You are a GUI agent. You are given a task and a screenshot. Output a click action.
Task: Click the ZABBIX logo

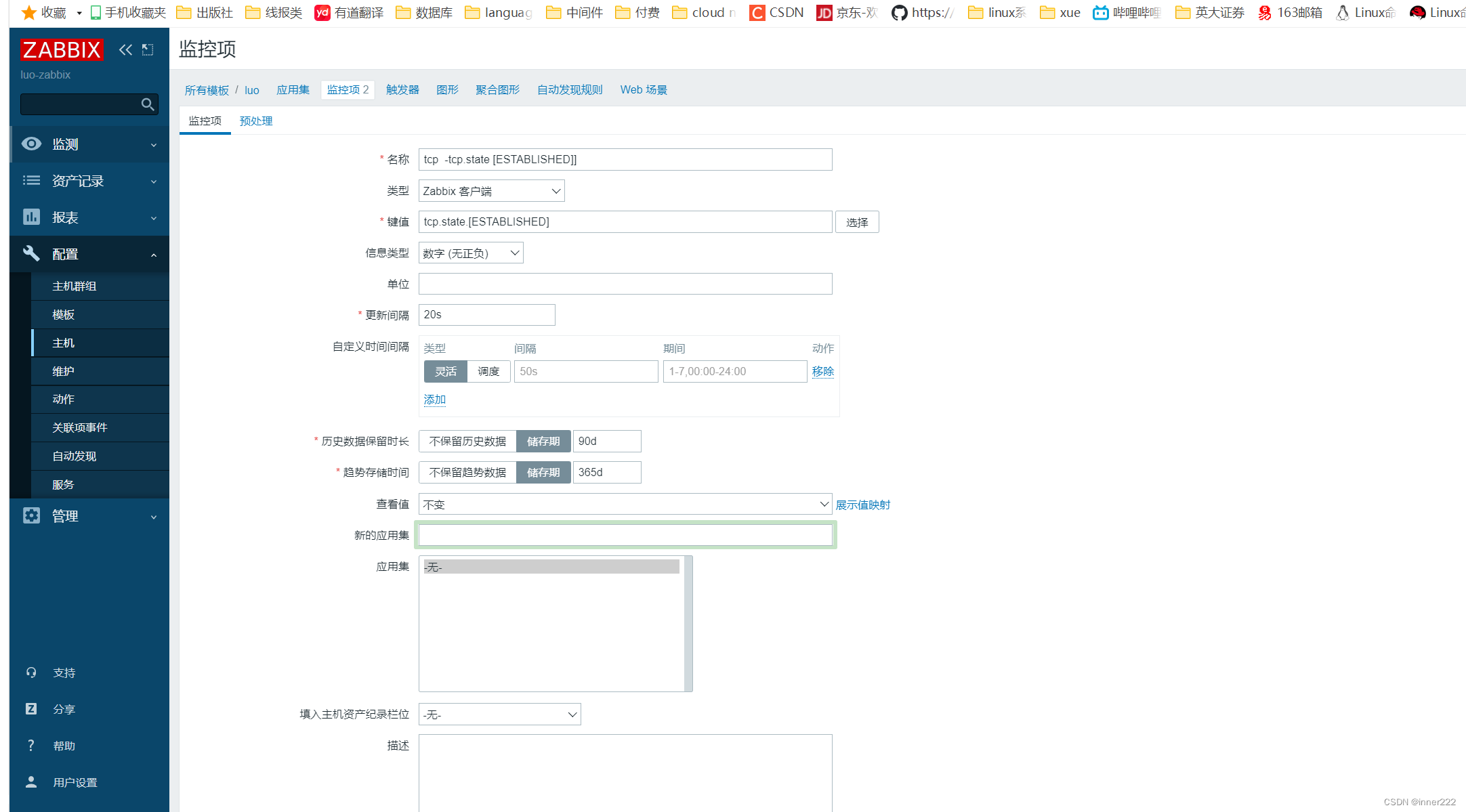[x=62, y=49]
